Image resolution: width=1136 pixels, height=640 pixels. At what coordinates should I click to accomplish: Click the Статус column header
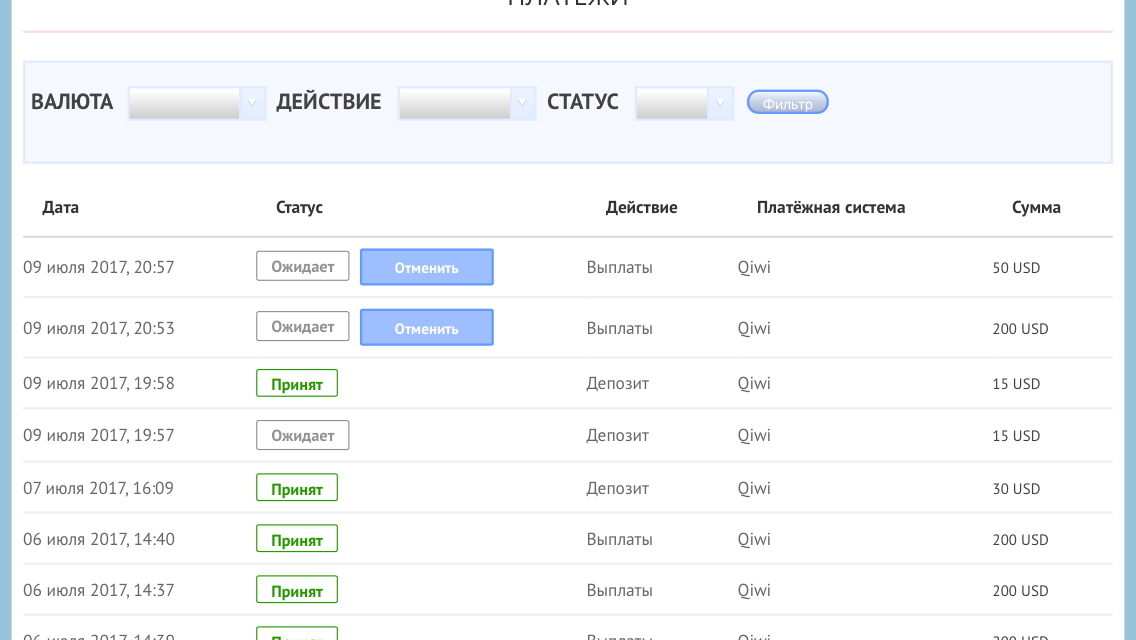pos(299,208)
